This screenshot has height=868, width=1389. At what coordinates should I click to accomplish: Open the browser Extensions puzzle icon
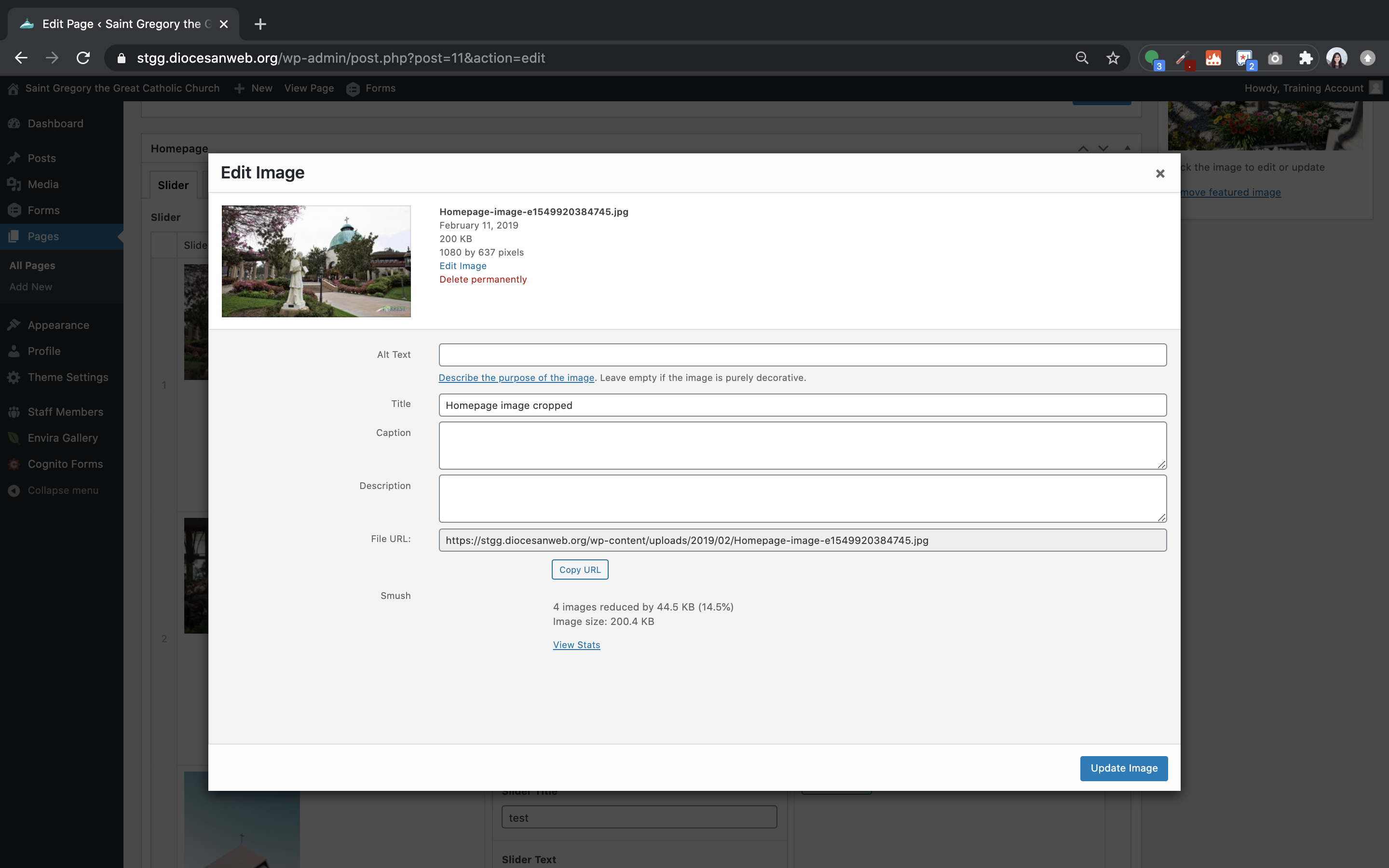[x=1305, y=58]
